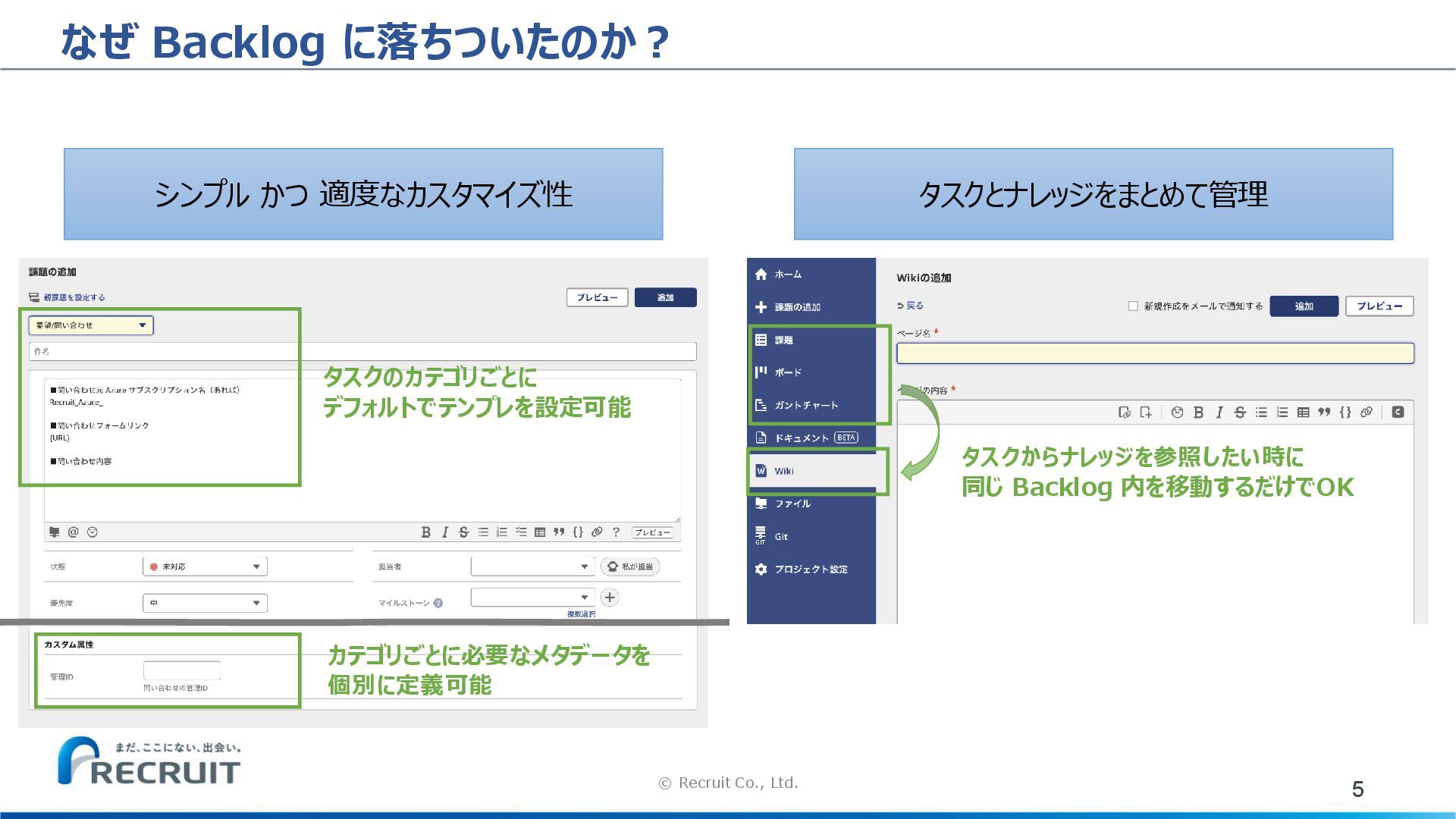The image size is (1456, 819).
Task: Insert emoji using Wiki editor smiley icon
Action: pyautogui.click(x=1177, y=413)
